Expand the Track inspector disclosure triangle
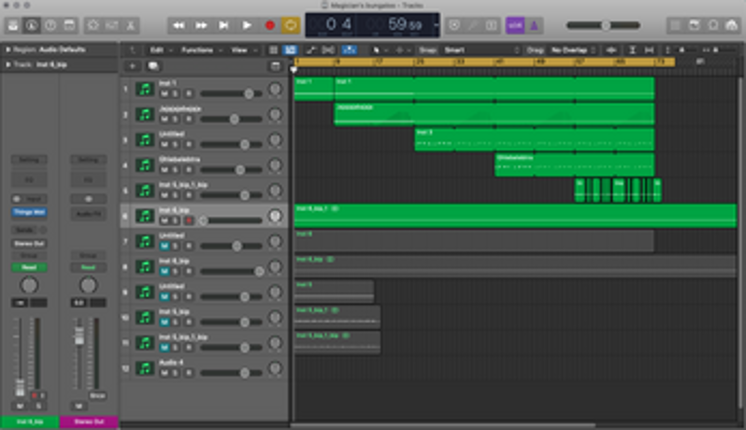Screen dimensions: 746x430 (8, 65)
